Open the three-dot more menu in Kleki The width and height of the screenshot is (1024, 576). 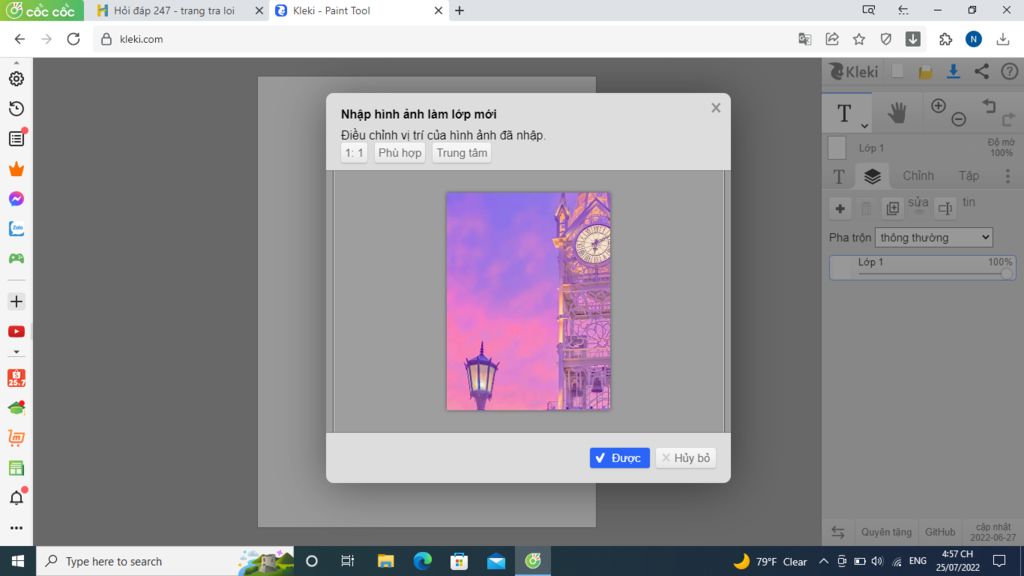click(1008, 176)
